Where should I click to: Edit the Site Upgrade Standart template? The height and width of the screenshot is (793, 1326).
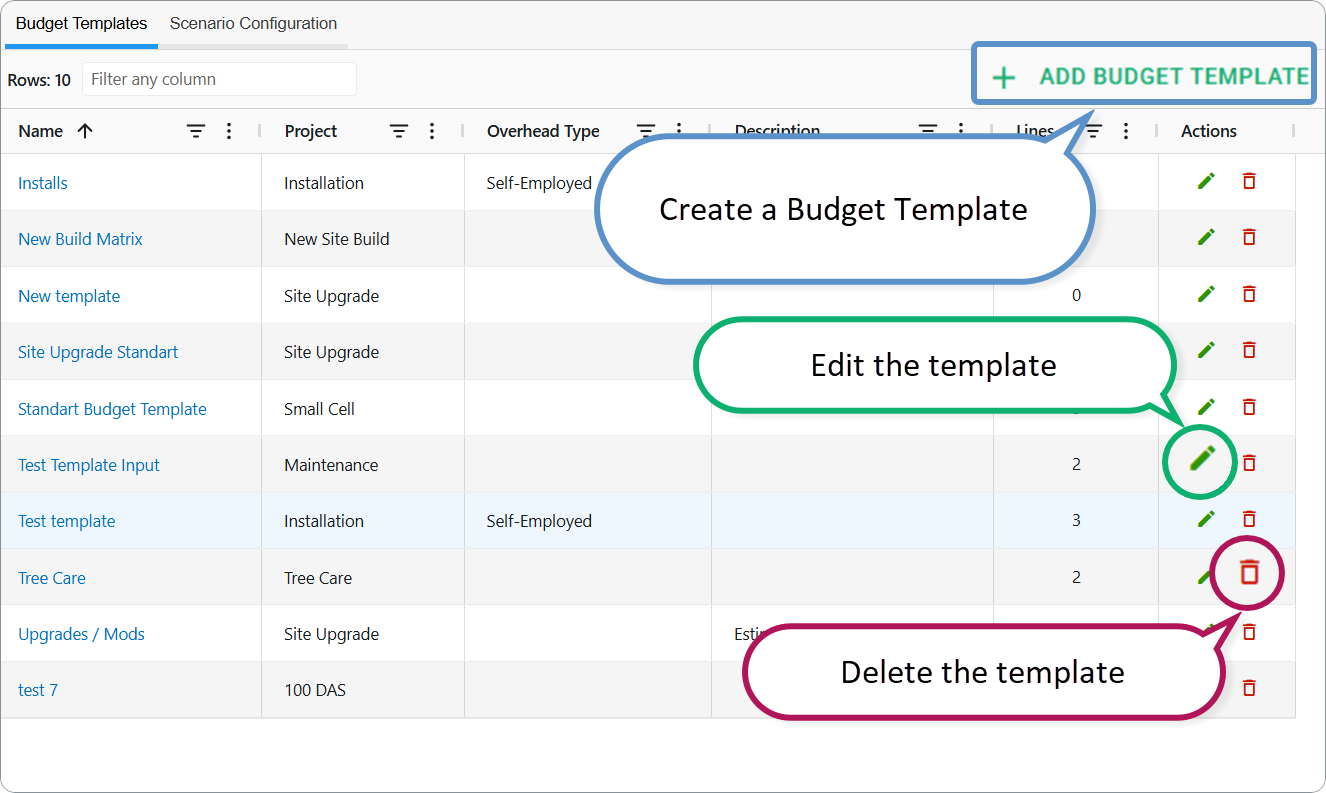click(x=1207, y=350)
